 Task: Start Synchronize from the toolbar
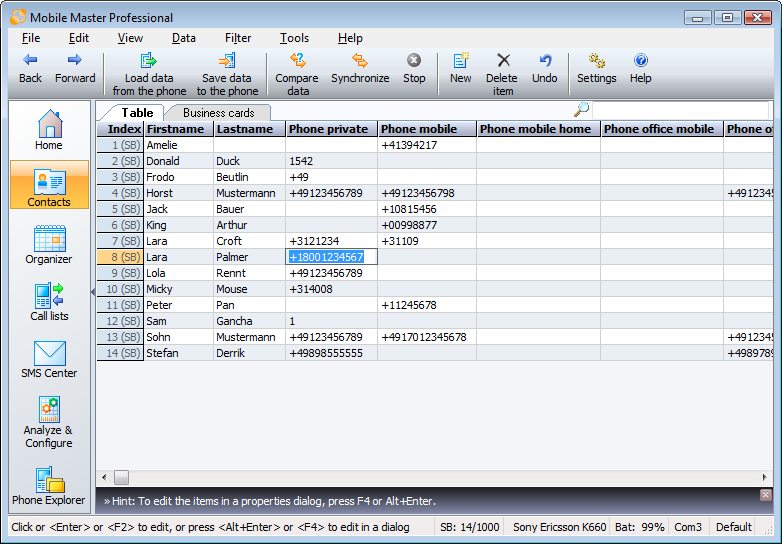pyautogui.click(x=360, y=62)
